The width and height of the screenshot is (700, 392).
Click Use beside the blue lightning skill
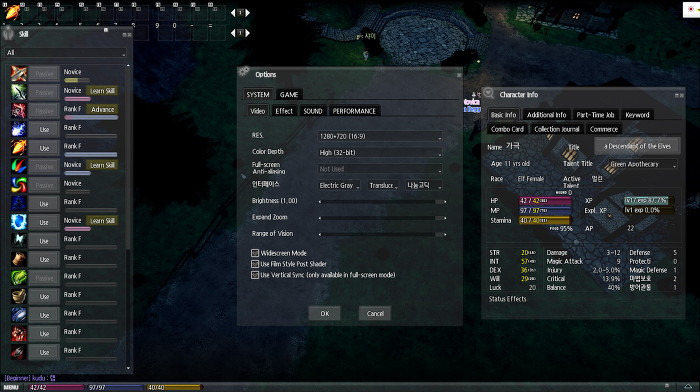[44, 129]
